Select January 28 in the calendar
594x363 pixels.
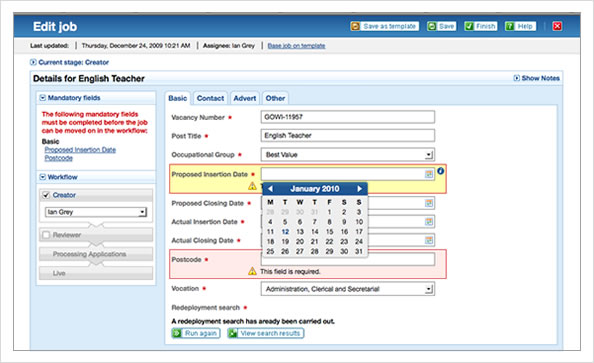tap(314, 251)
